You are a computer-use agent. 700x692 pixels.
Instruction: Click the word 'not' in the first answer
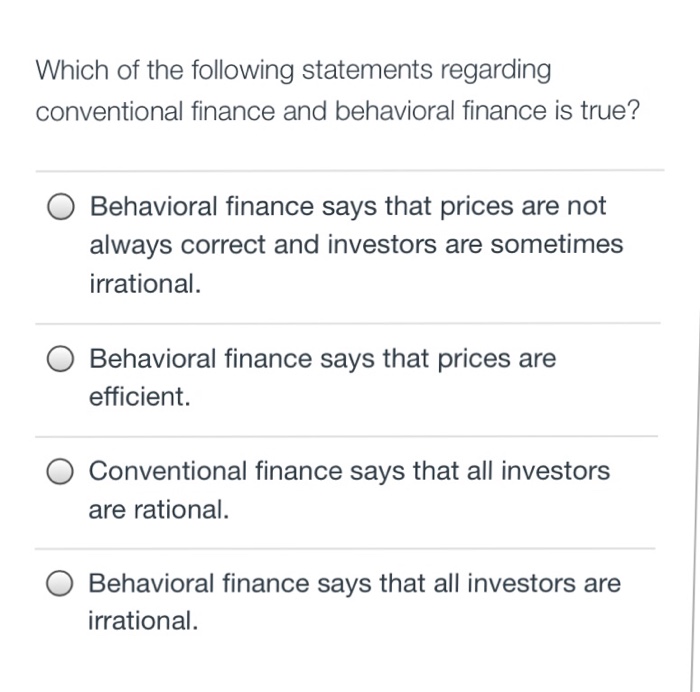point(585,207)
